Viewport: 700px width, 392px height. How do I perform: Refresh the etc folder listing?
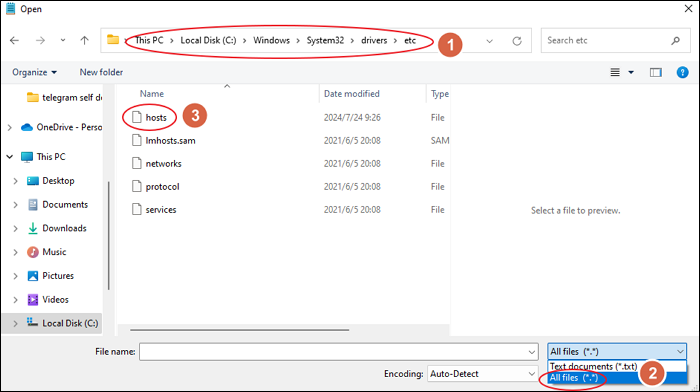pyautogui.click(x=517, y=41)
